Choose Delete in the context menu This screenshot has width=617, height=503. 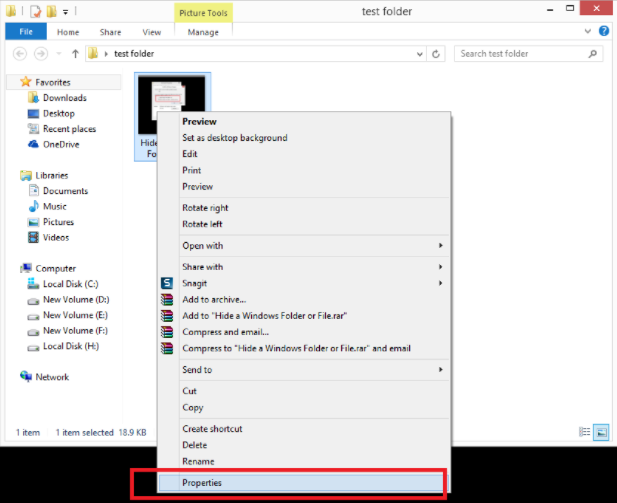pyautogui.click(x=195, y=445)
